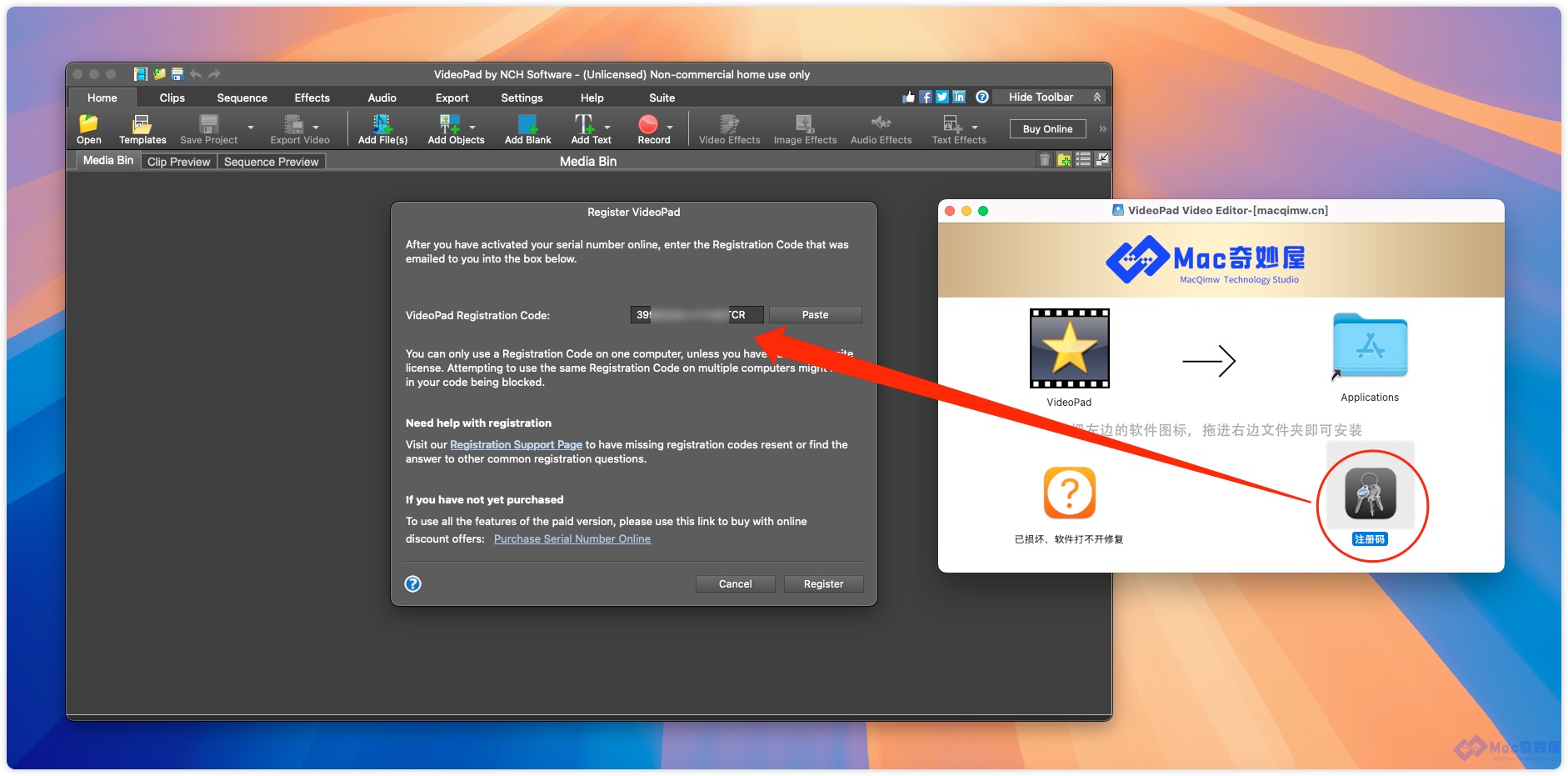Click the Add Text icon
The height and width of the screenshot is (776, 1568).
click(584, 123)
